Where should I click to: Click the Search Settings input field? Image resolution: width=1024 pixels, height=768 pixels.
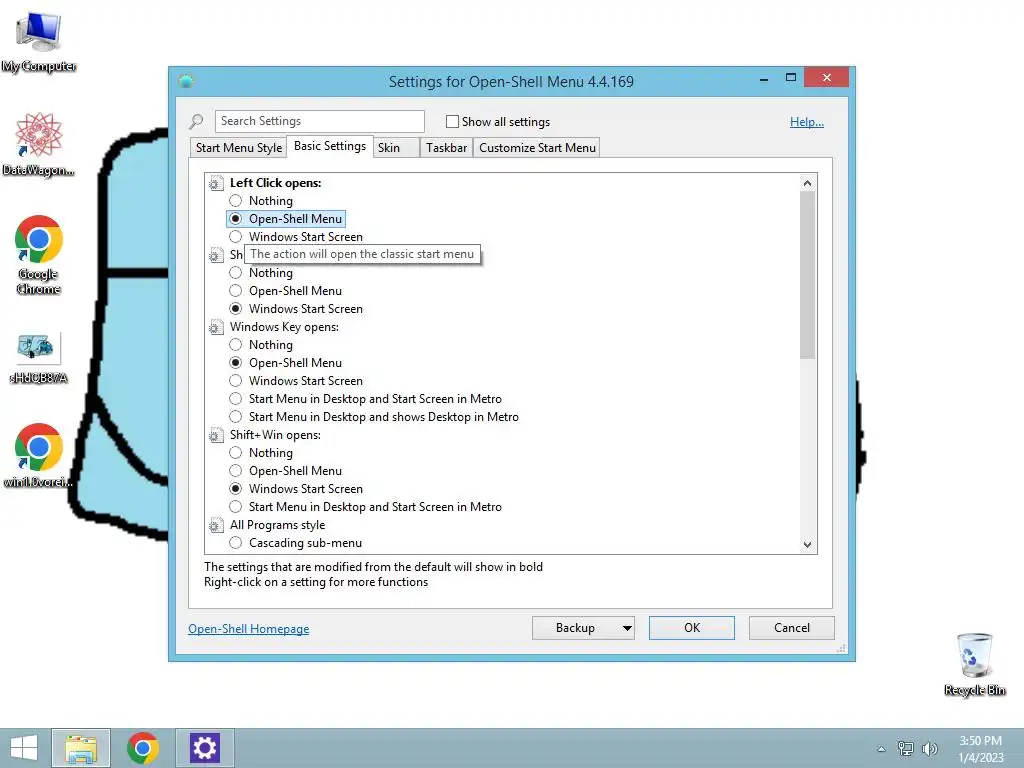click(319, 121)
